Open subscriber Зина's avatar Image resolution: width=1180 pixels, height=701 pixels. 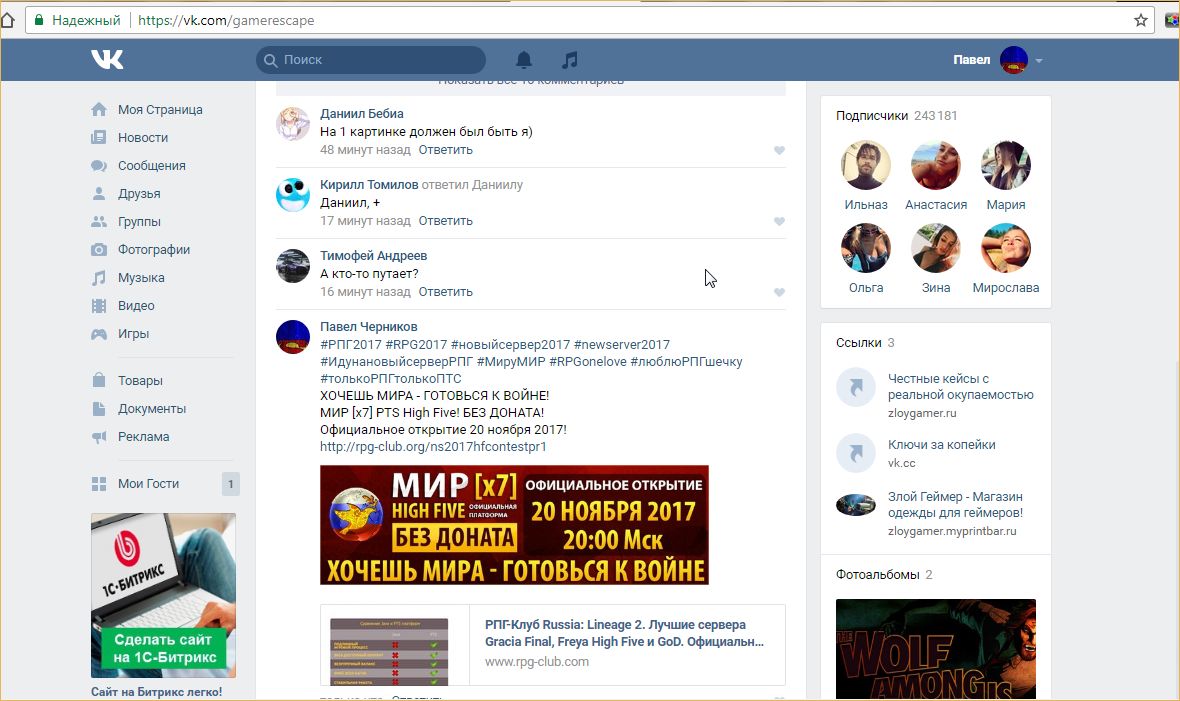936,248
